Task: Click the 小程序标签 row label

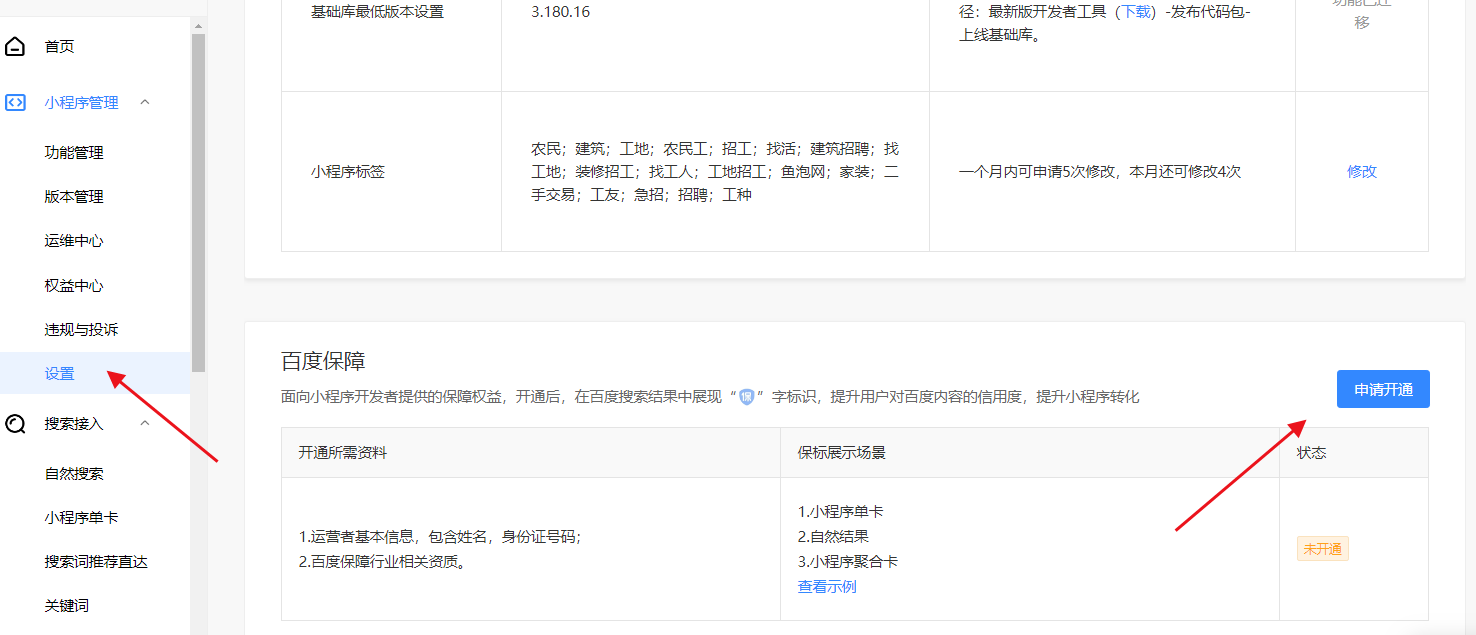Action: pos(348,171)
